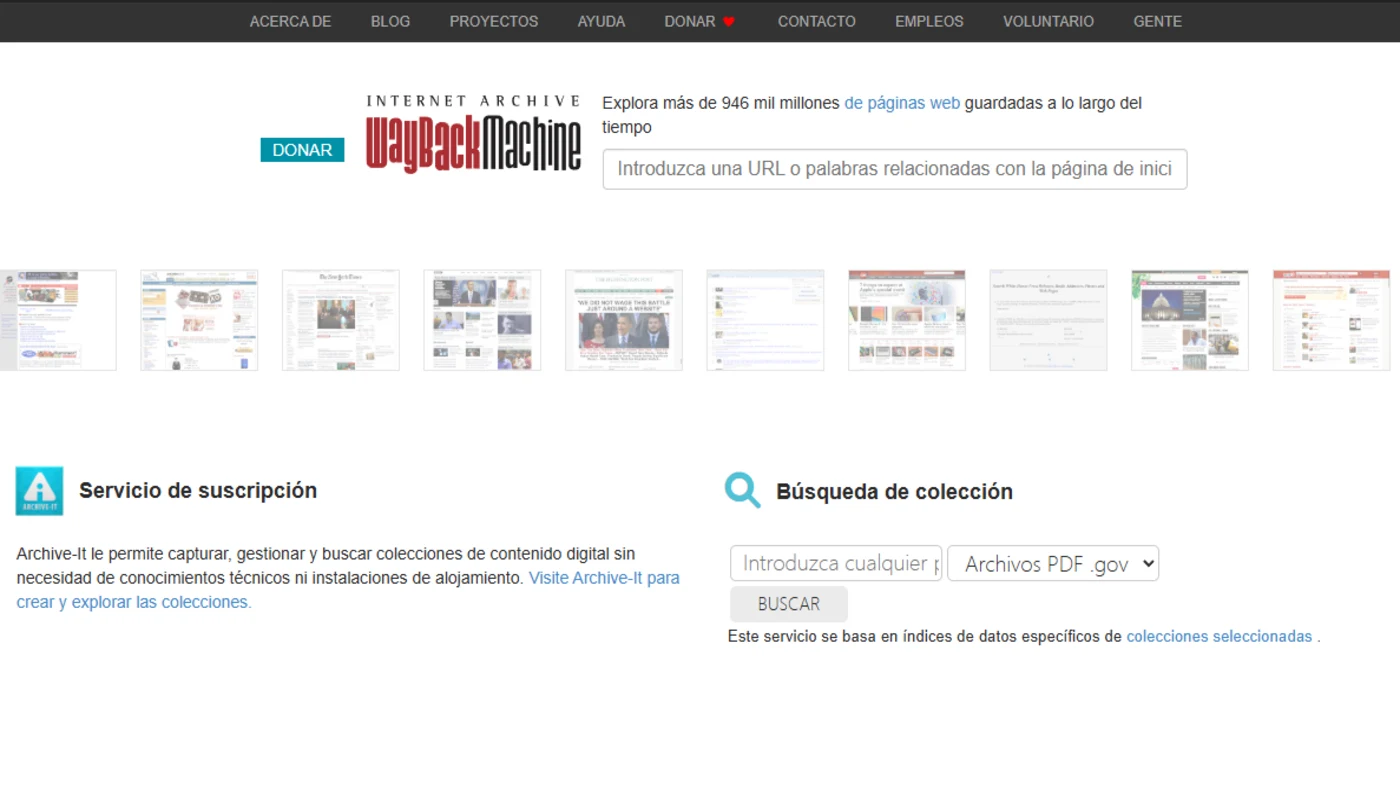Open the fourth thumbnail with news photo grid
This screenshot has height=800, width=1400.
point(482,320)
